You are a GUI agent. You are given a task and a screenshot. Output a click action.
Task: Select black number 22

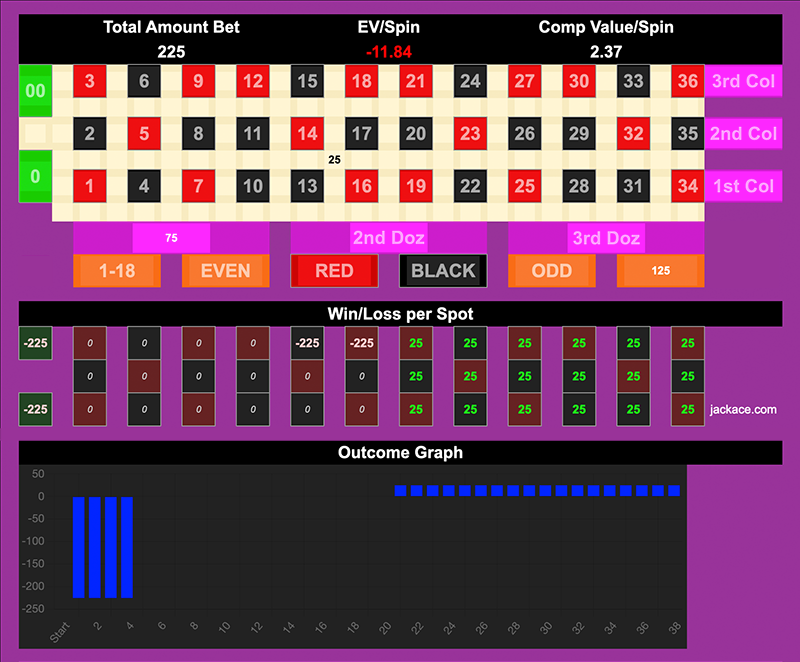pyautogui.click(x=470, y=185)
